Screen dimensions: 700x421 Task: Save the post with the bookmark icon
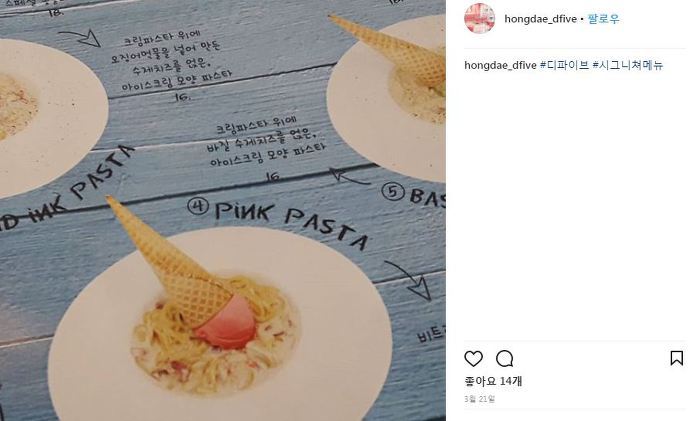click(x=677, y=358)
